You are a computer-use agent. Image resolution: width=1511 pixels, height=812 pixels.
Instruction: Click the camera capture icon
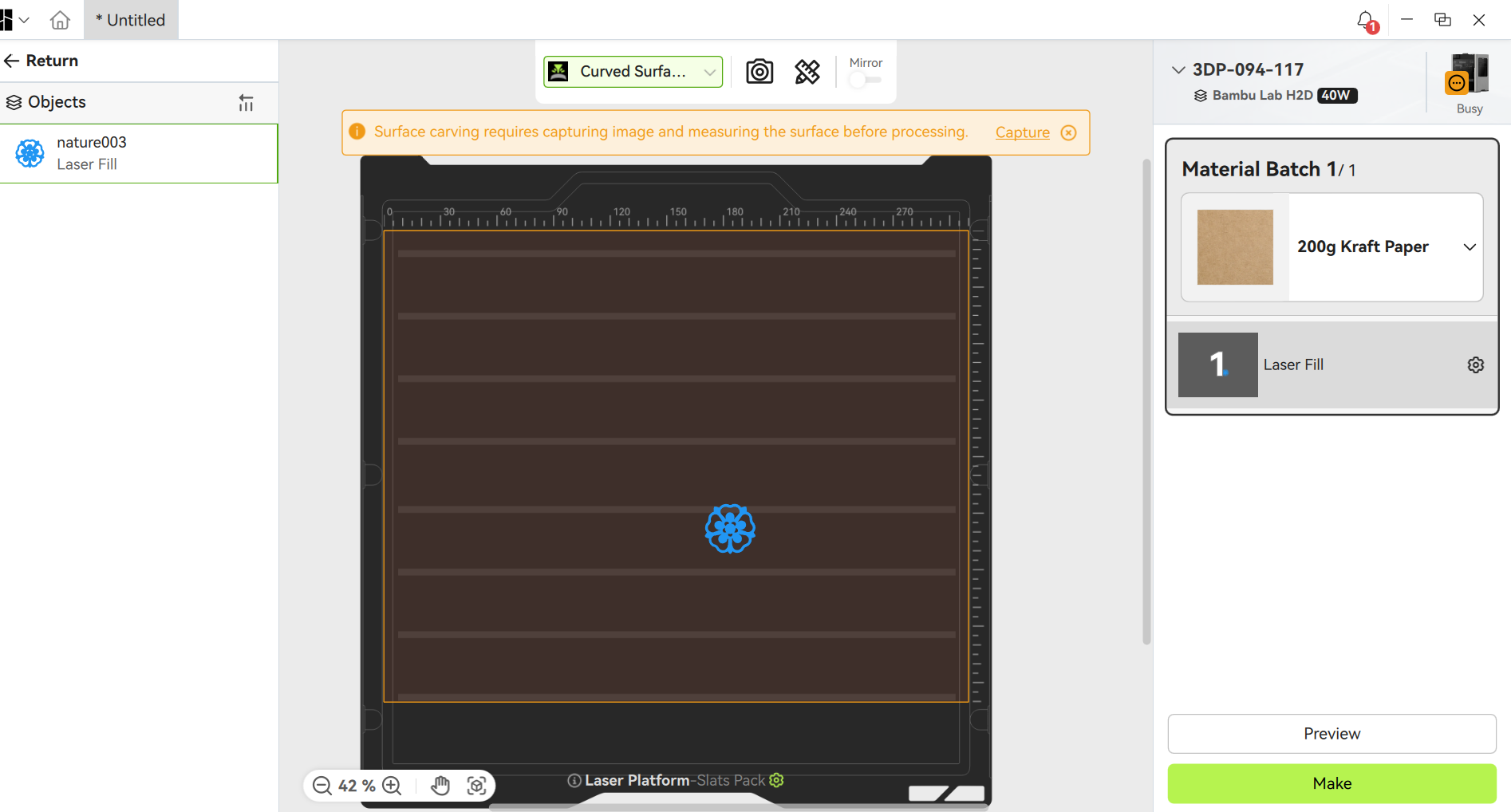(759, 72)
